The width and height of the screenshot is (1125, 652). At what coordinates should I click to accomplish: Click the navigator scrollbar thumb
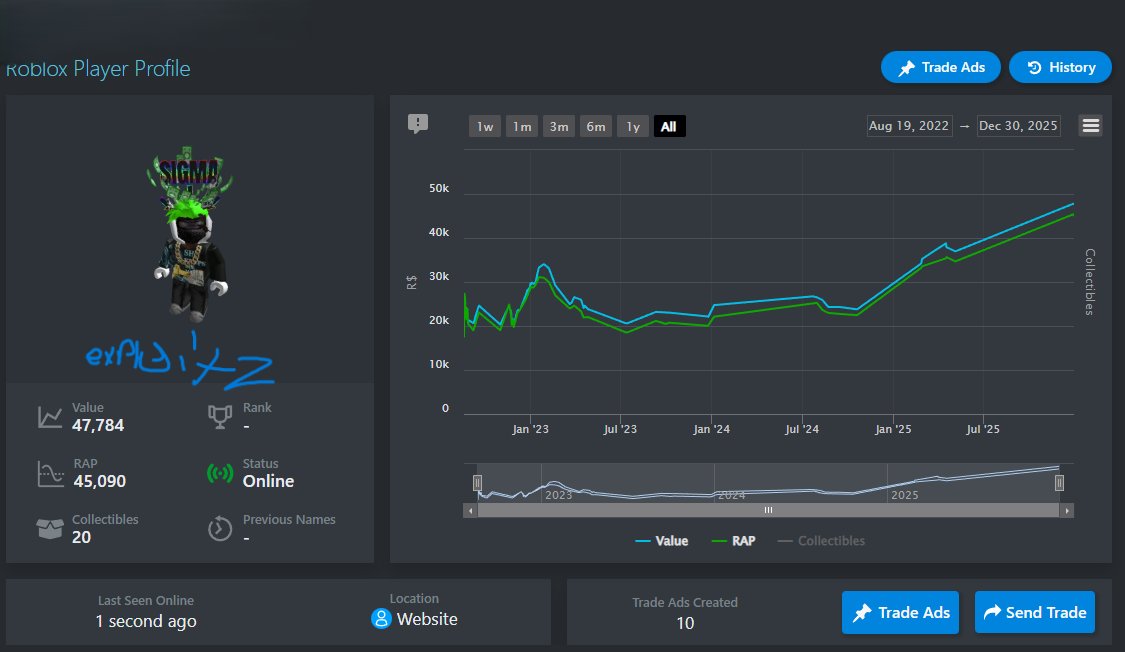pyautogui.click(x=768, y=511)
